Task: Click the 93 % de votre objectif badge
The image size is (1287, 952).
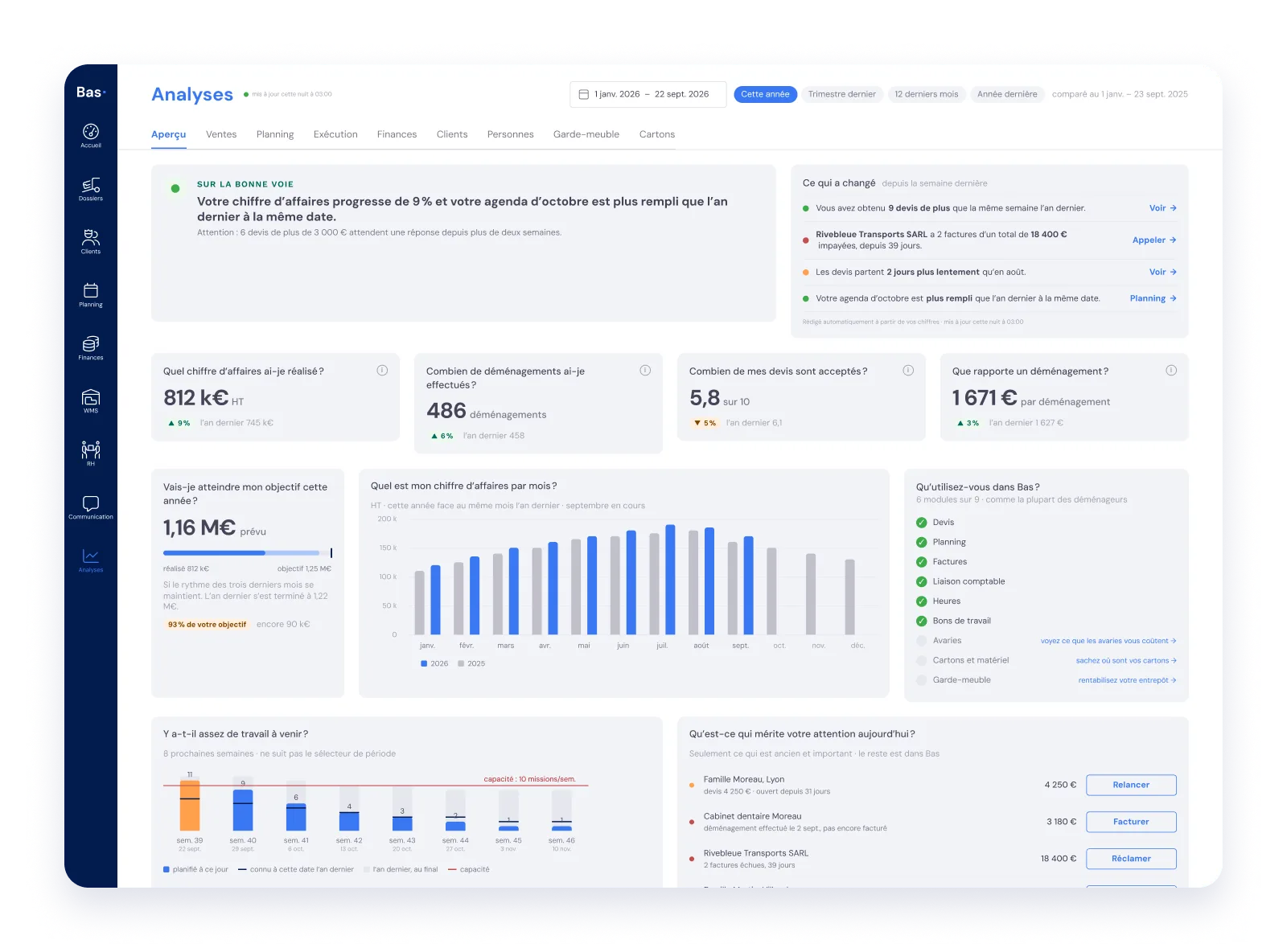Action: 208,625
